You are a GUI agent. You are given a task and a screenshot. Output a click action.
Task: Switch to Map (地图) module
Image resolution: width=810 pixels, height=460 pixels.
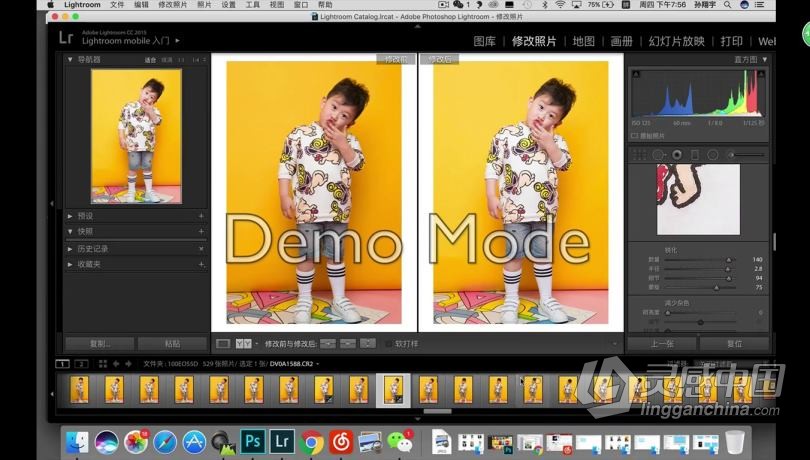(x=583, y=41)
